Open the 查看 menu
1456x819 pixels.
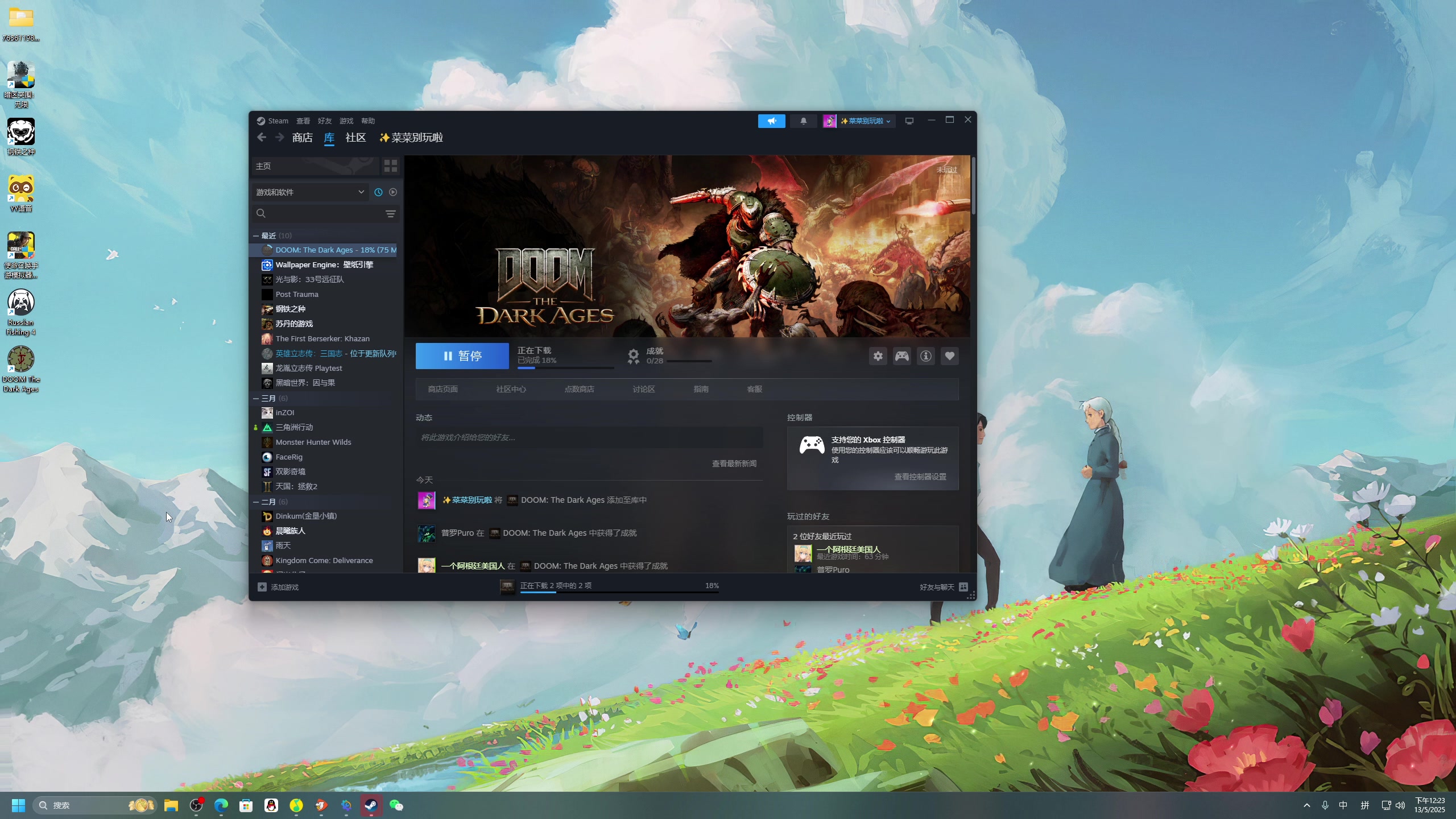click(x=303, y=121)
